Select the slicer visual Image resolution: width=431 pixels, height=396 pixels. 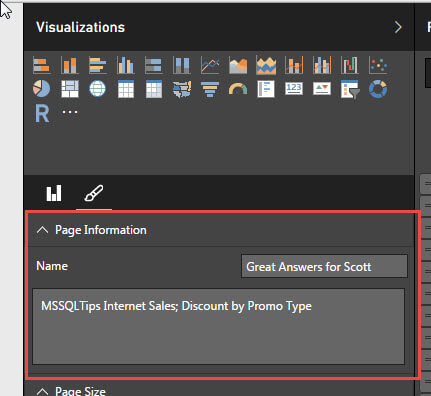pos(350,89)
